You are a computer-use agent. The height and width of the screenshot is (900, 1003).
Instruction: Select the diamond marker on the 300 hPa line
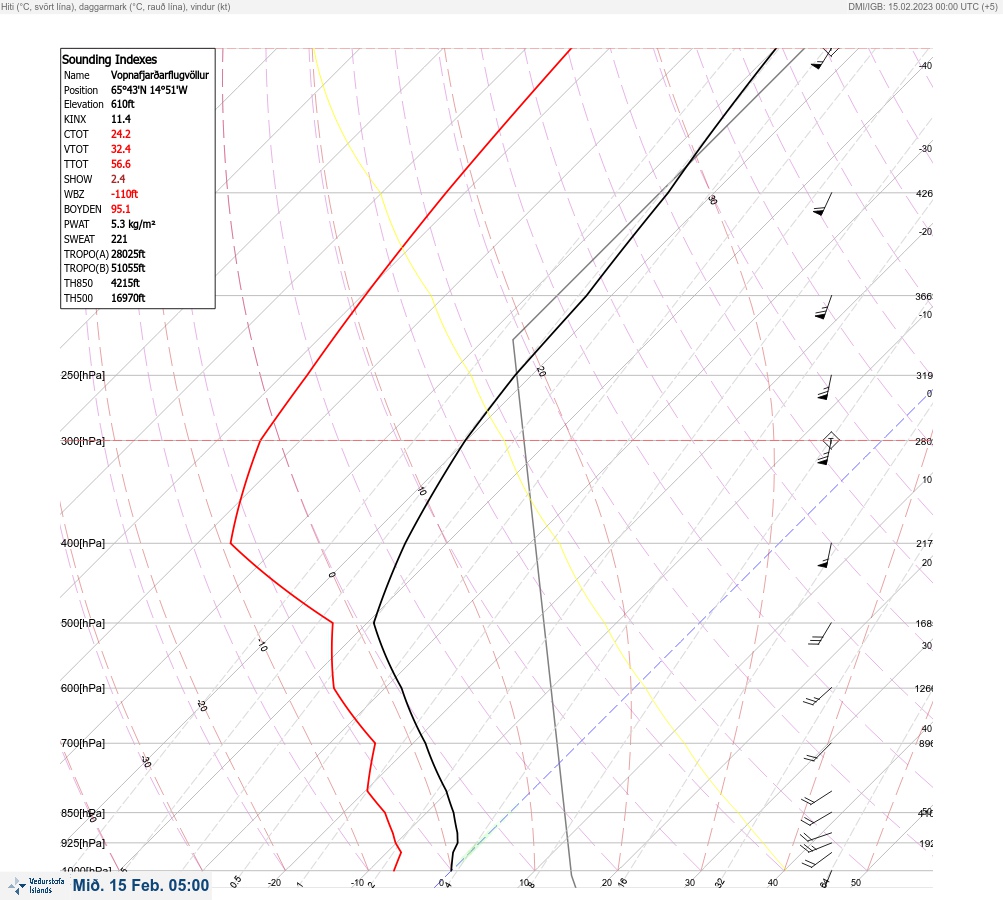point(830,440)
